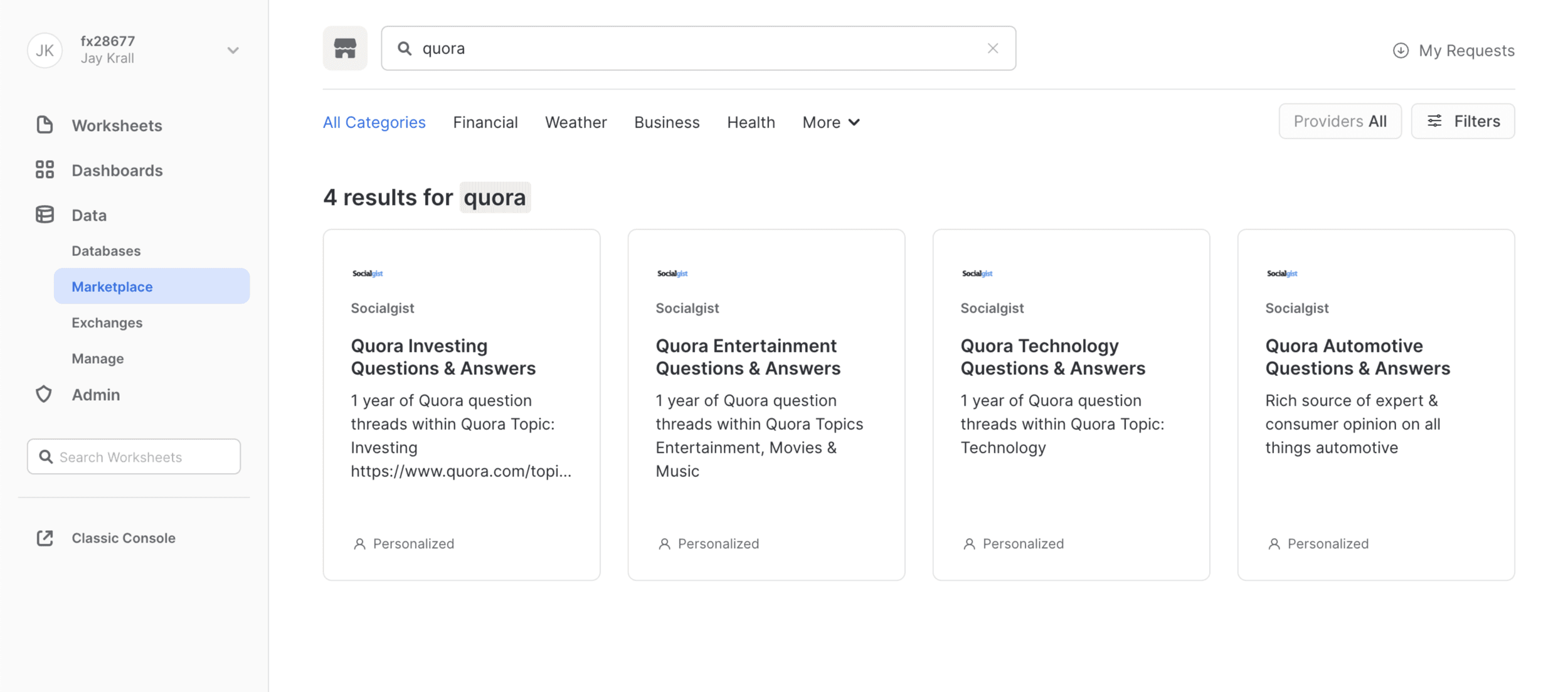
Task: Open Quora Technology Questions & Answers listing
Action: pyautogui.click(x=1052, y=356)
